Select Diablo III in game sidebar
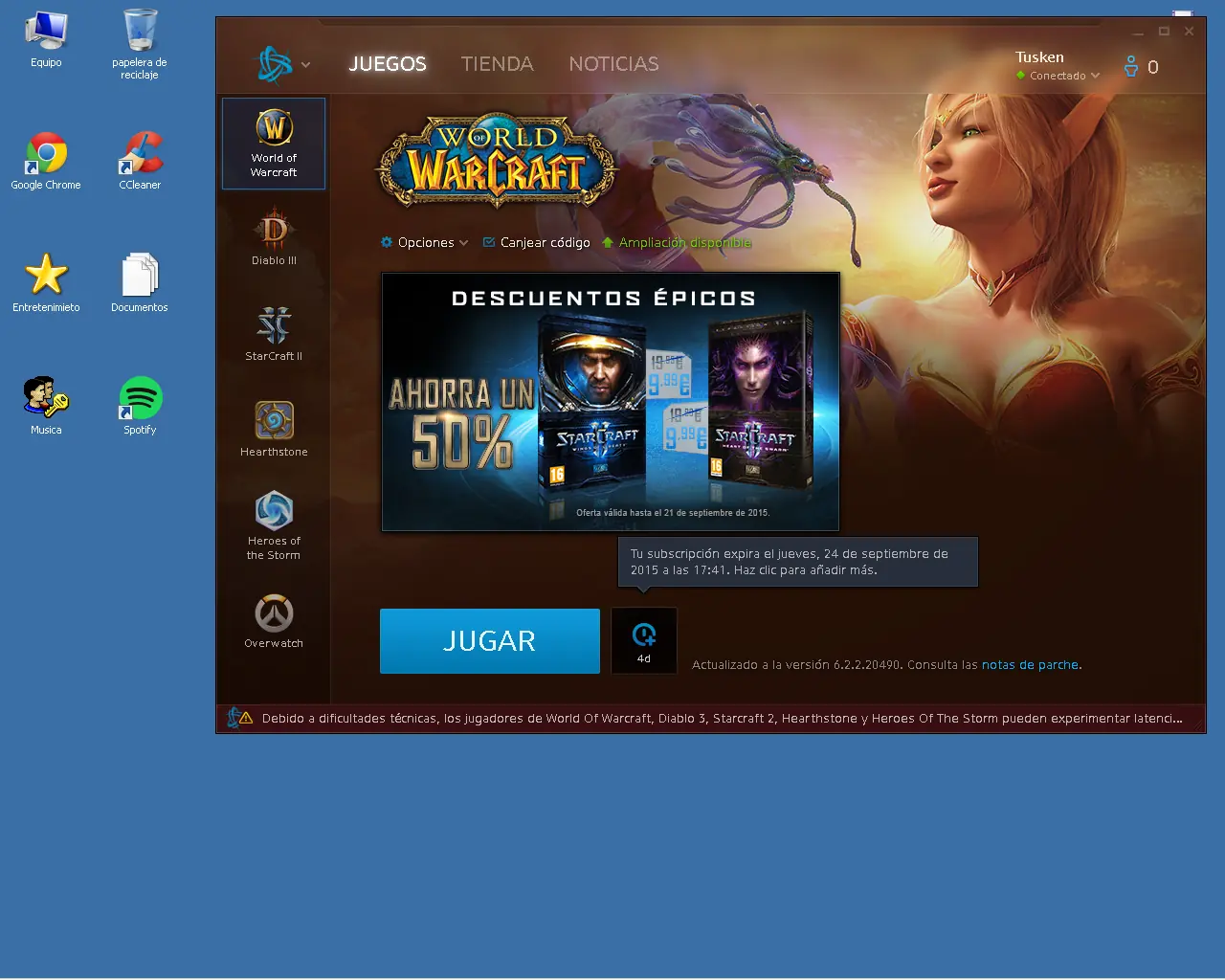 (274, 237)
